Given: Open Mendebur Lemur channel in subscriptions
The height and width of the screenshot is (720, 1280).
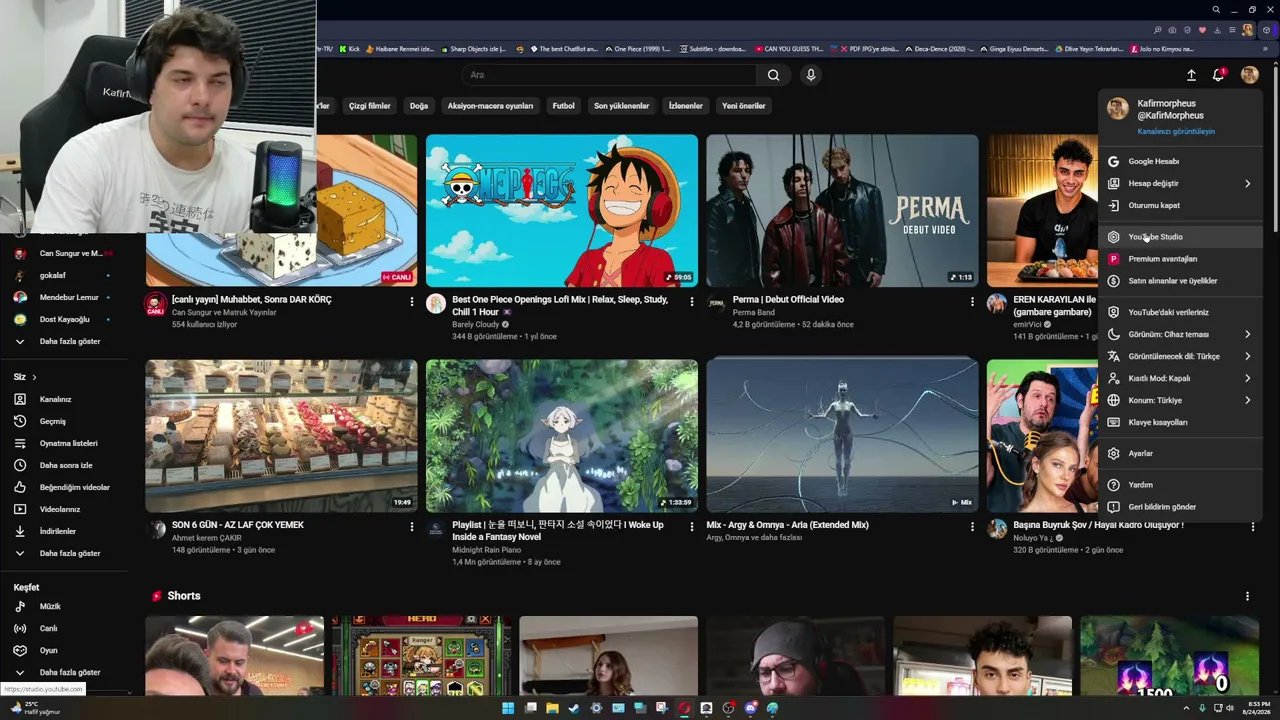Looking at the screenshot, I should click(x=64, y=297).
